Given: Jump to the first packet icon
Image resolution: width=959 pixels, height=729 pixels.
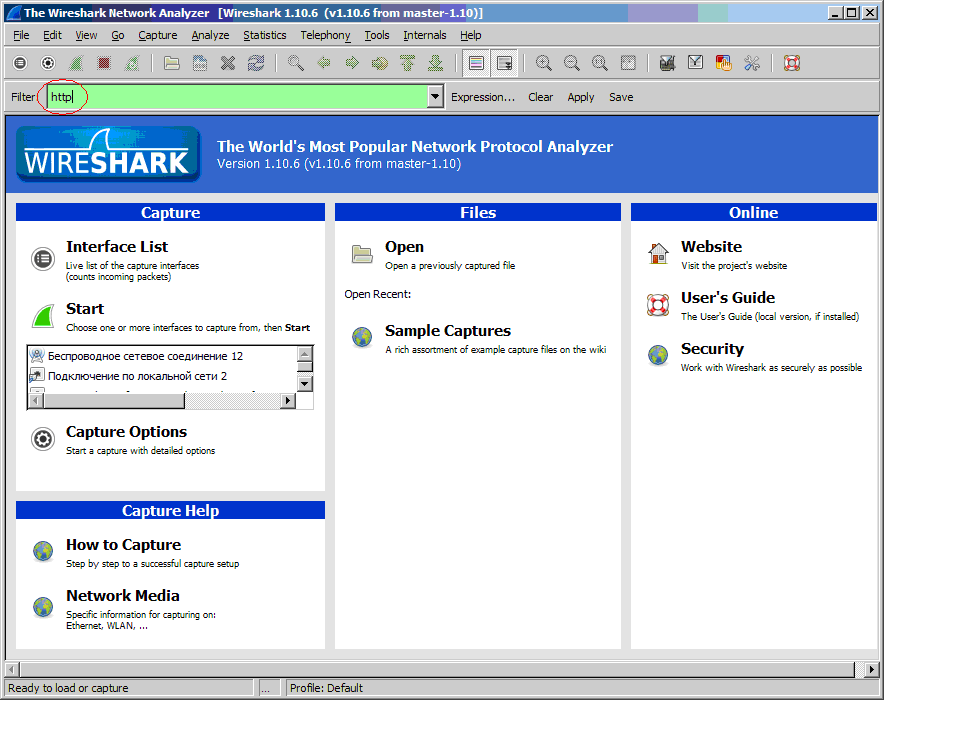Looking at the screenshot, I should (408, 63).
